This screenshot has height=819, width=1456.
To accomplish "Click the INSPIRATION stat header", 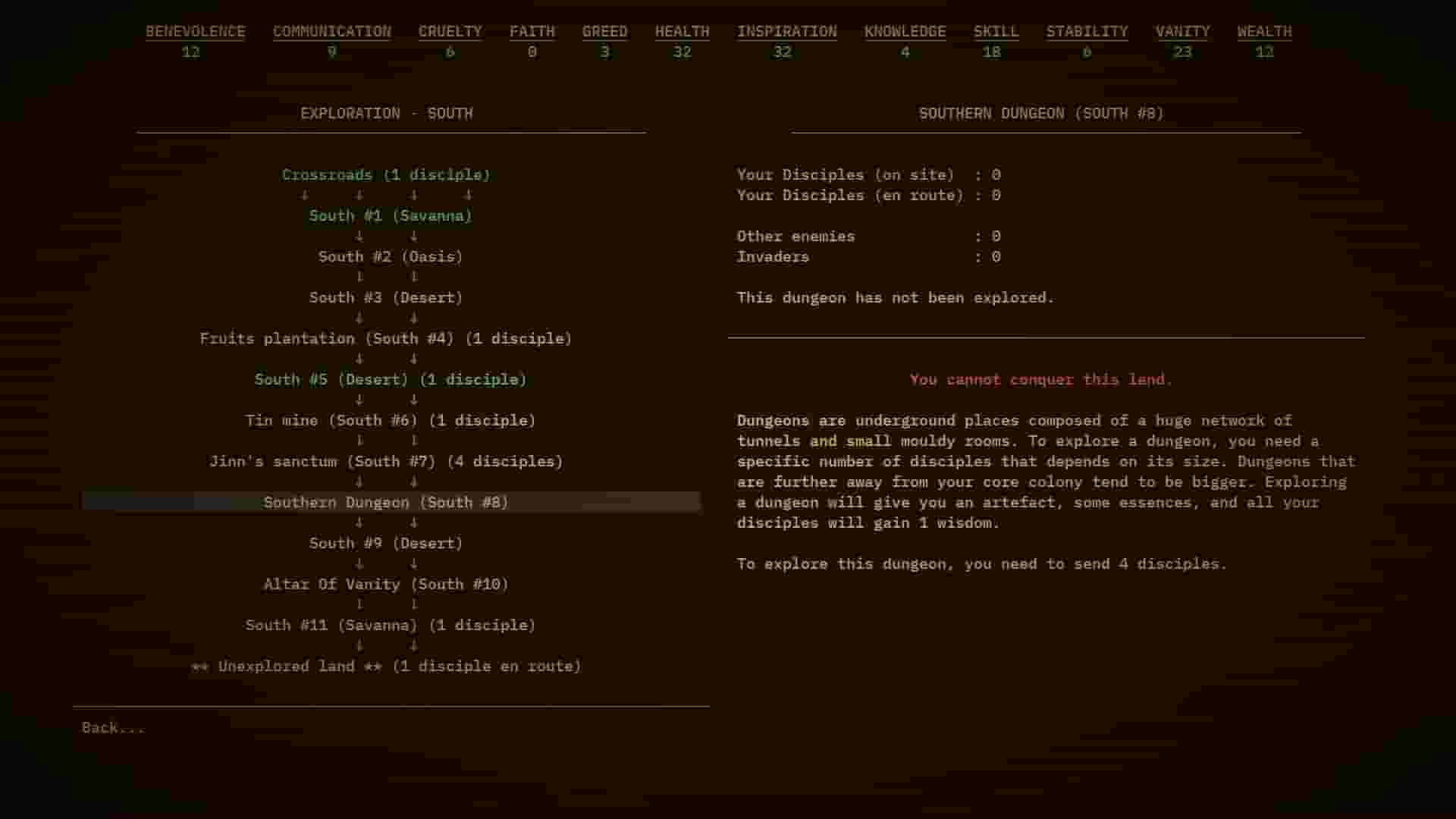I will point(786,32).
